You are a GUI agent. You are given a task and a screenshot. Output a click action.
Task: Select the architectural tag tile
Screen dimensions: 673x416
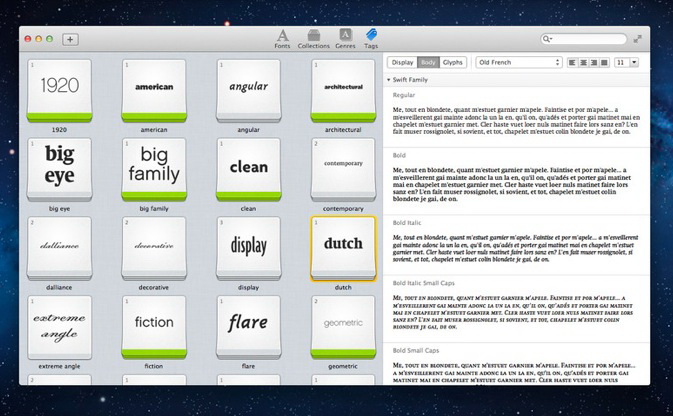[x=343, y=91]
